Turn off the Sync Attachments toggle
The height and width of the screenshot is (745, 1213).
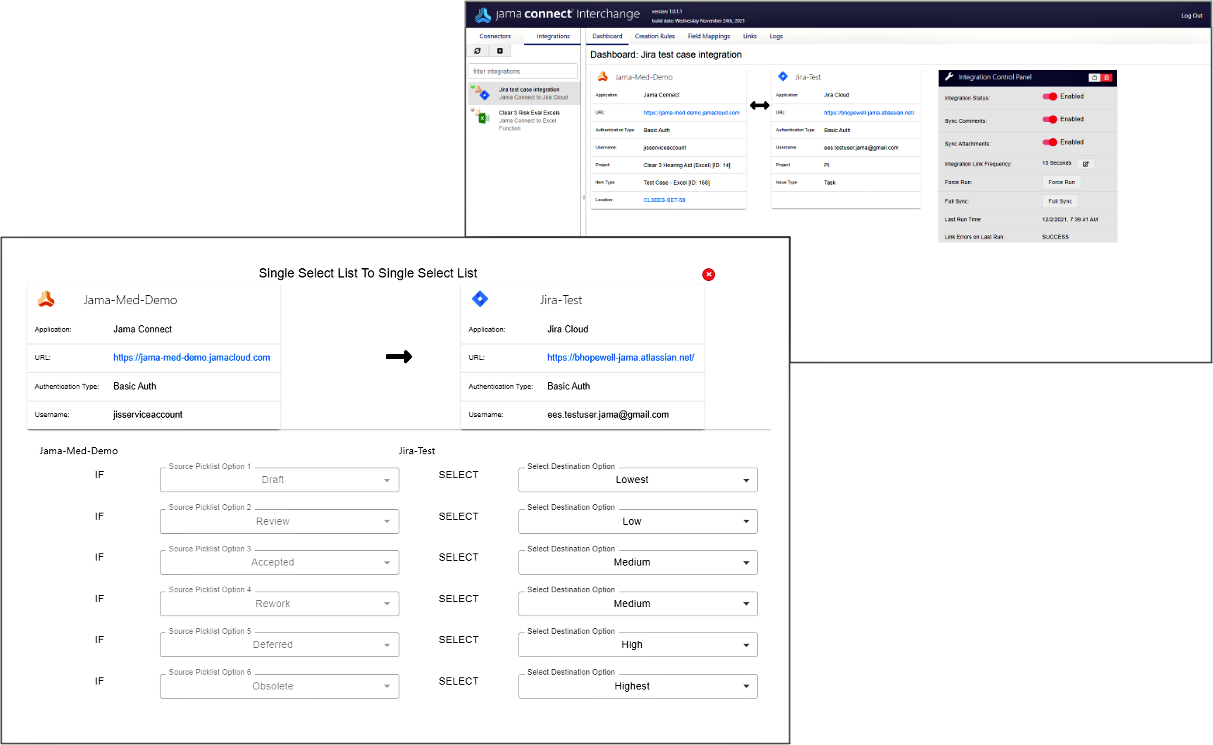coord(1050,142)
